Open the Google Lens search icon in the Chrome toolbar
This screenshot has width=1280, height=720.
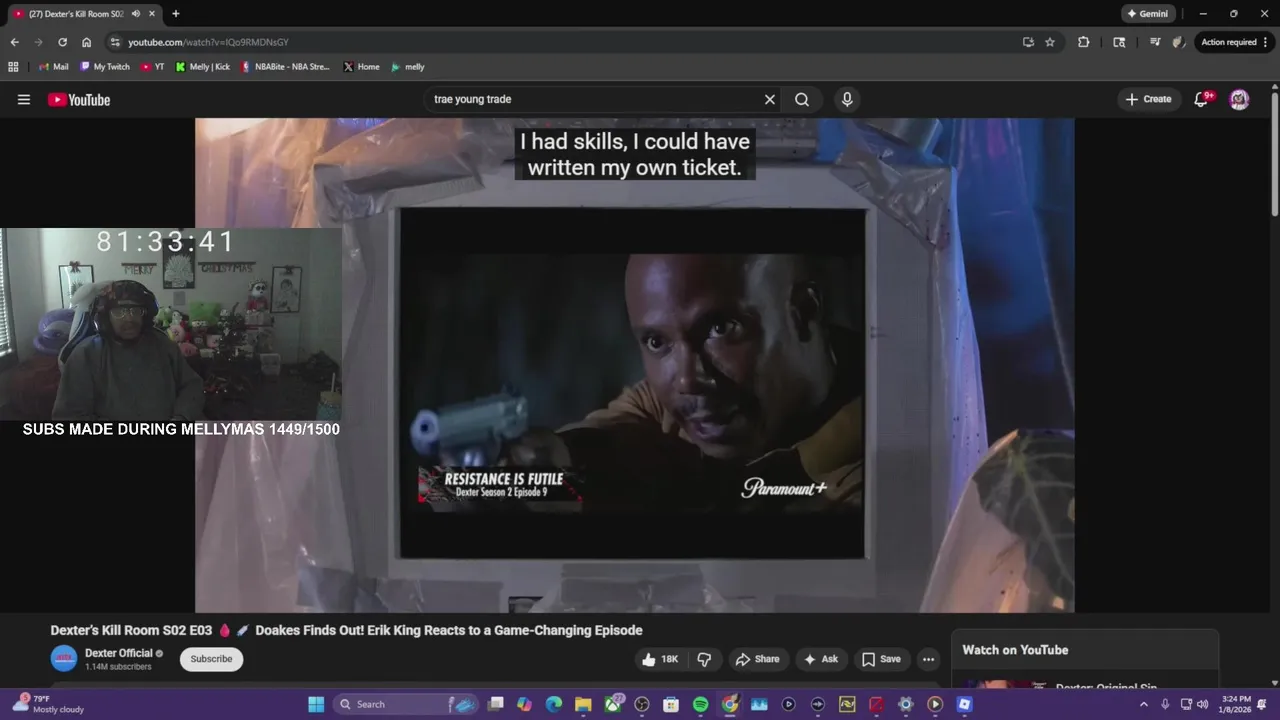[1119, 42]
